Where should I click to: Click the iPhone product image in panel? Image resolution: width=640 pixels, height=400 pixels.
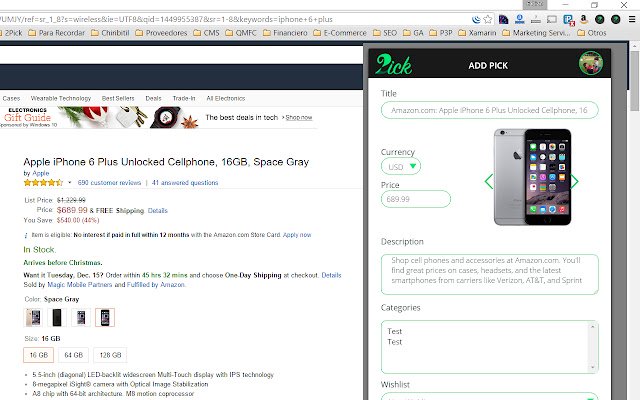(532, 177)
